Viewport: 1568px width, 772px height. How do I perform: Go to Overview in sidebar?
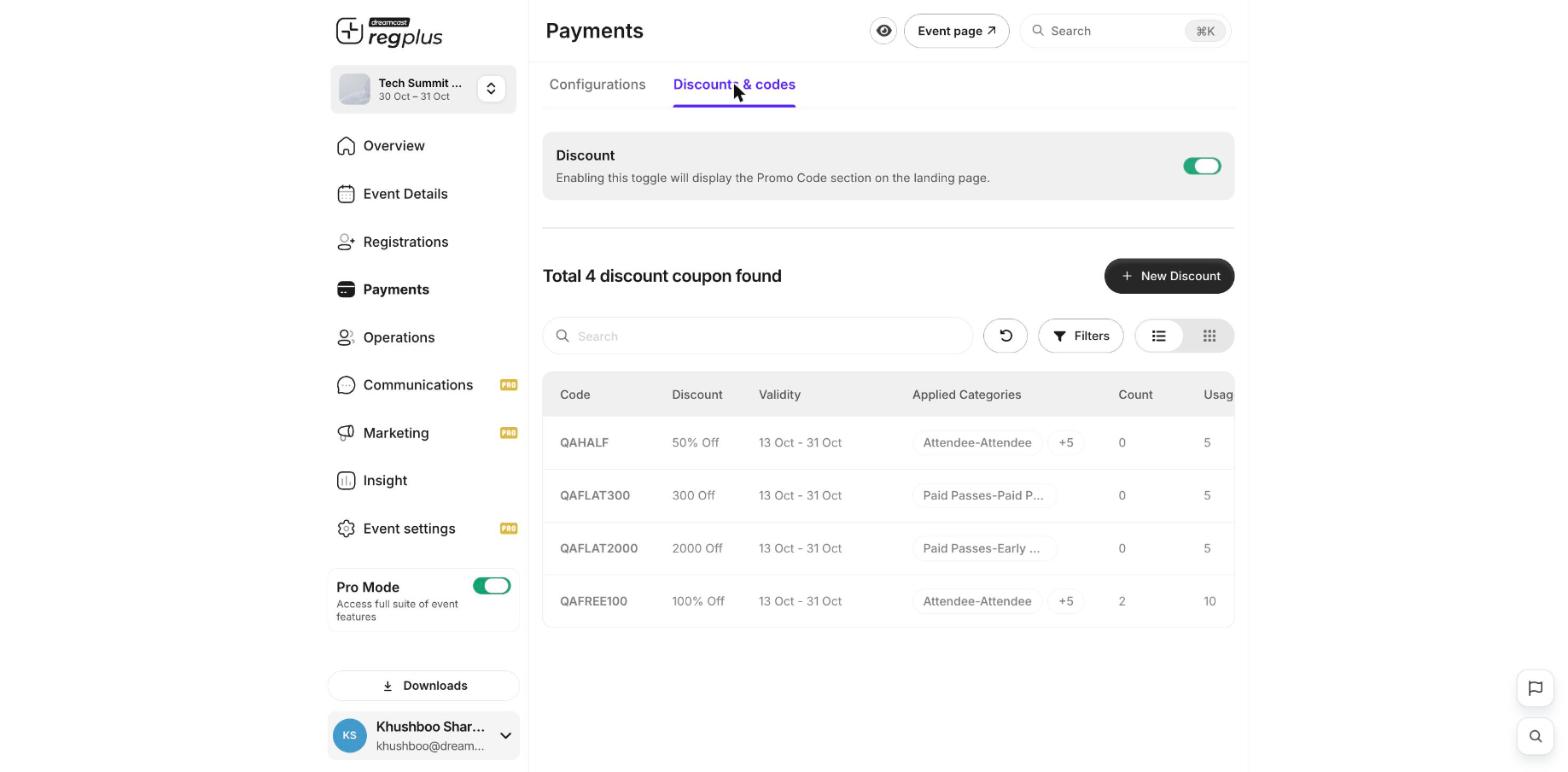click(x=394, y=146)
